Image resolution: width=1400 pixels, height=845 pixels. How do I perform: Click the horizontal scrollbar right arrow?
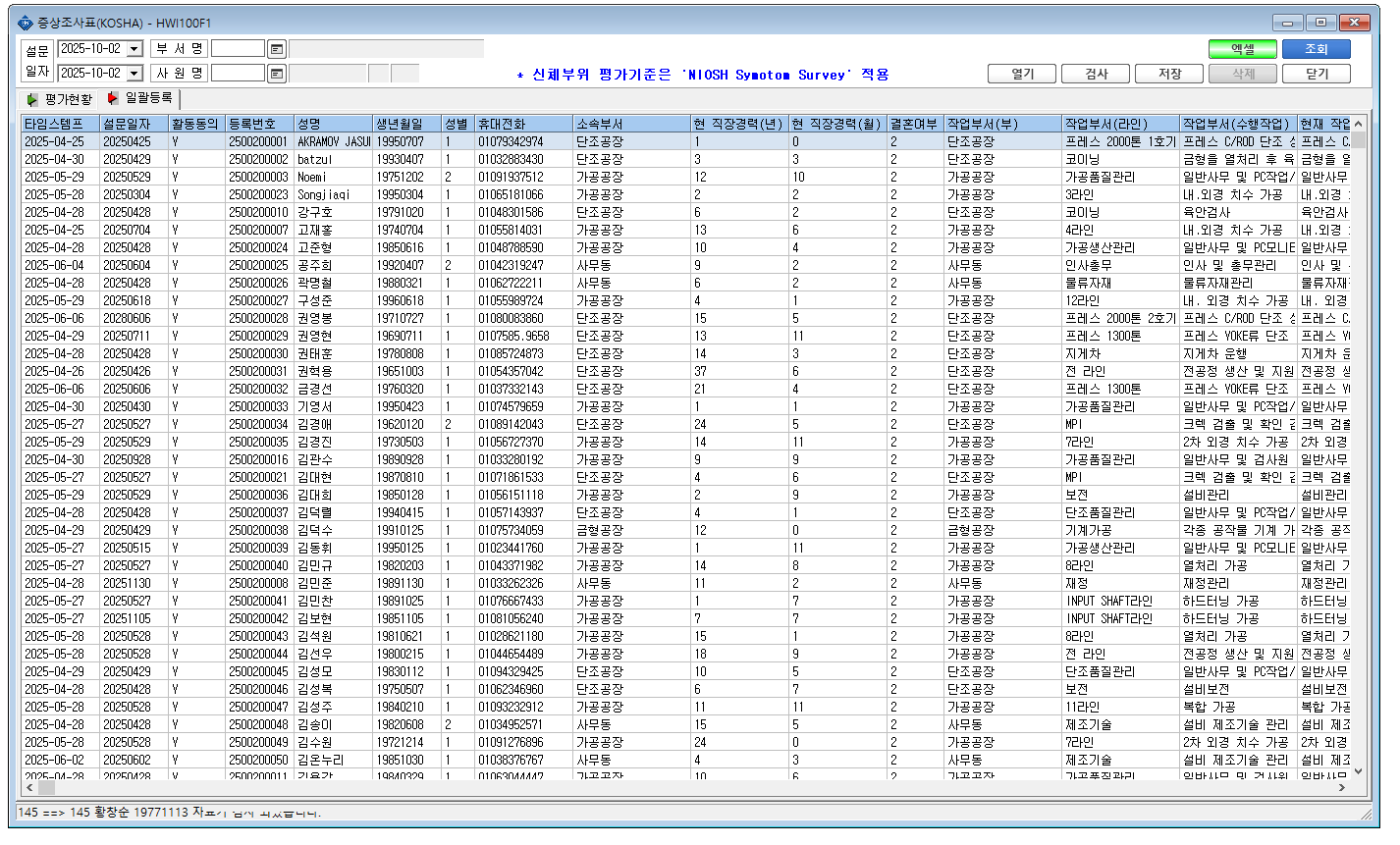(1342, 787)
